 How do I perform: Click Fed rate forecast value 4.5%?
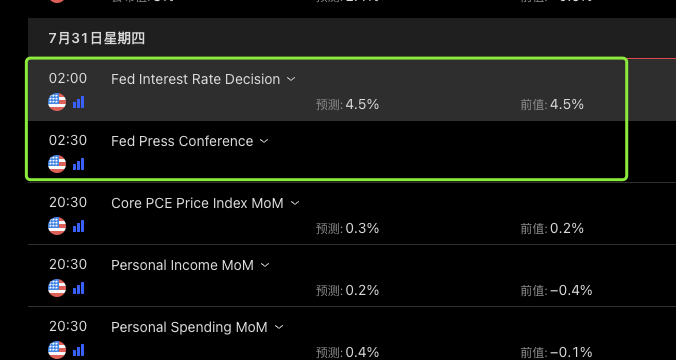362,104
